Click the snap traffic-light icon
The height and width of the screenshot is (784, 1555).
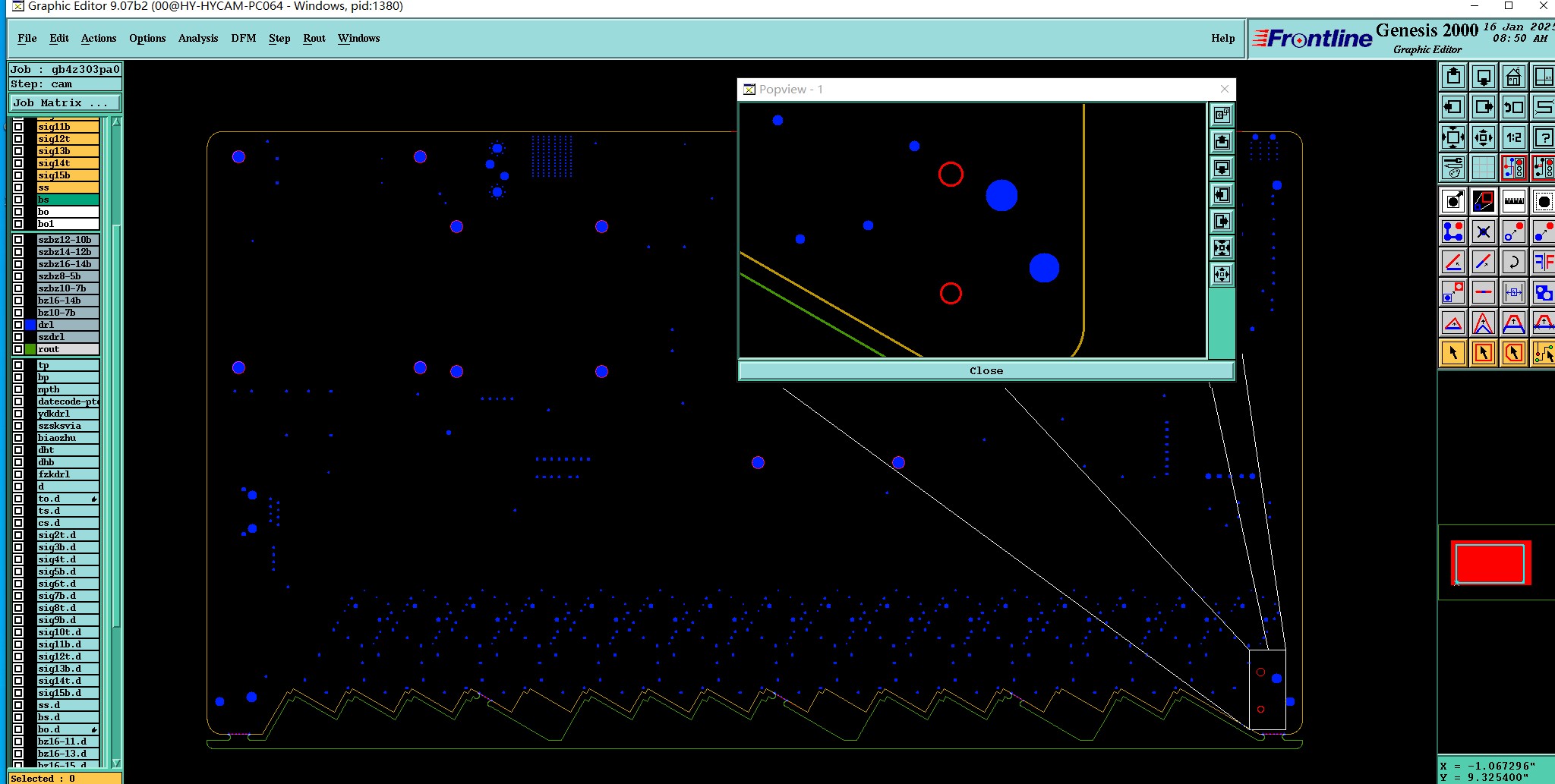coord(1513,168)
